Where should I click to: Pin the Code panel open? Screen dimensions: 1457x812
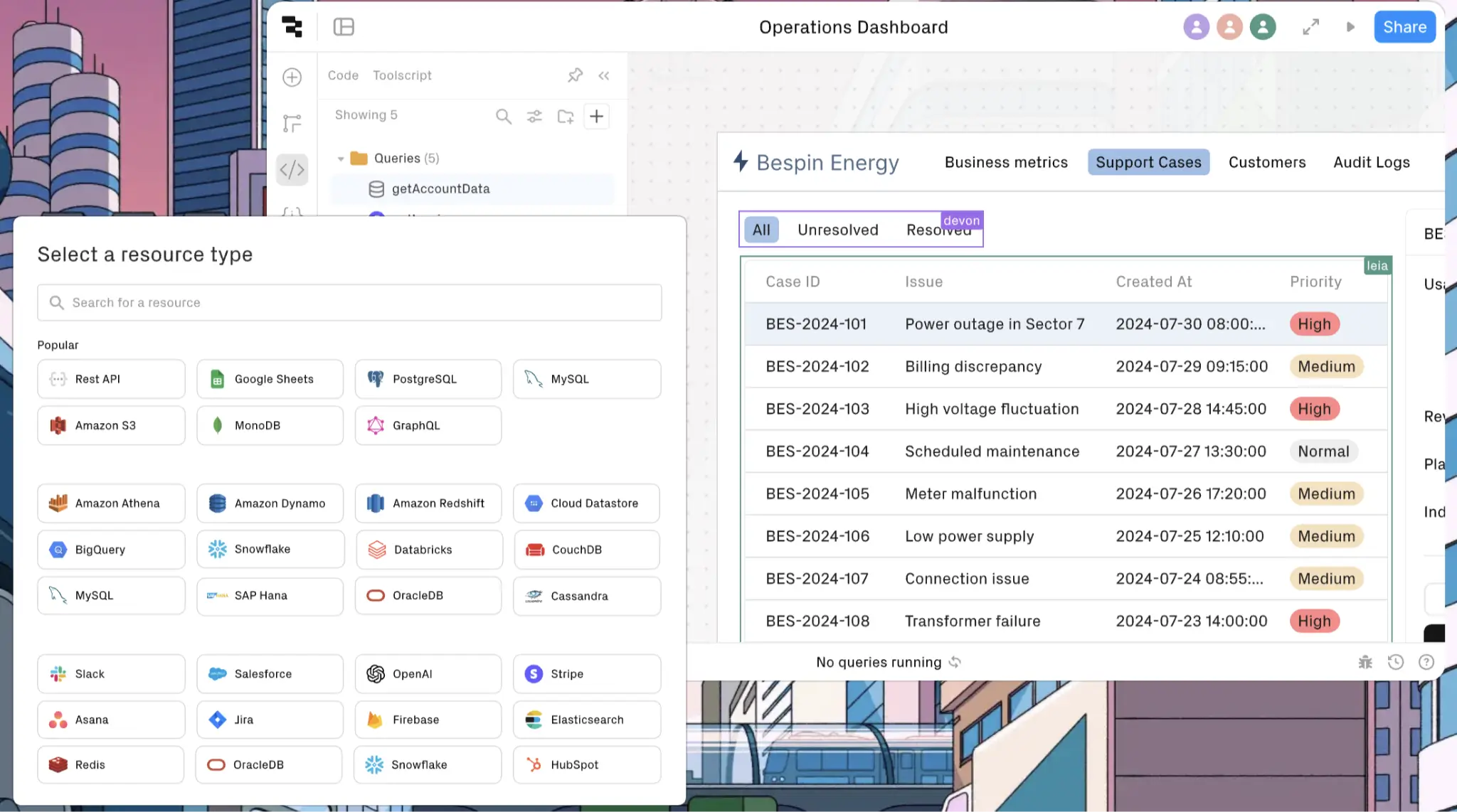pyautogui.click(x=575, y=75)
